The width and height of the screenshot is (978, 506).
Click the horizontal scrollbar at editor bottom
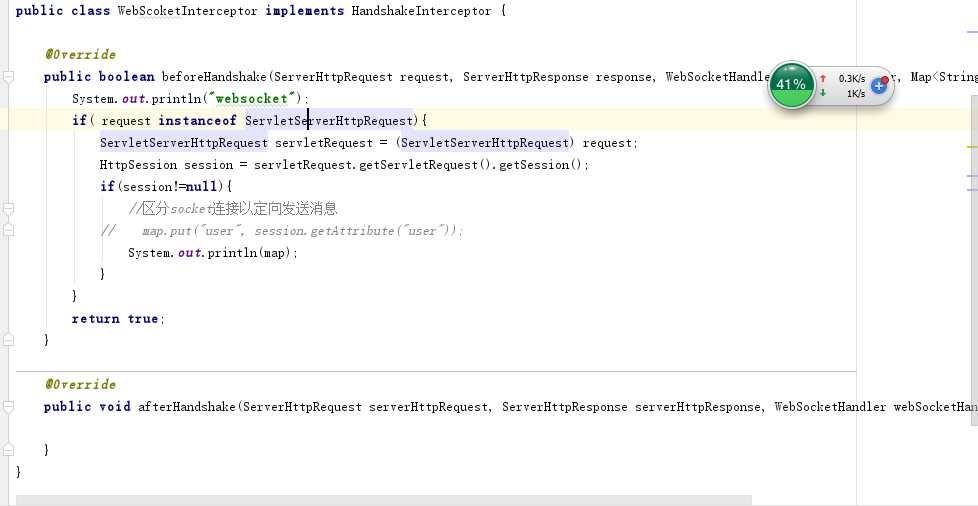[x=384, y=500]
